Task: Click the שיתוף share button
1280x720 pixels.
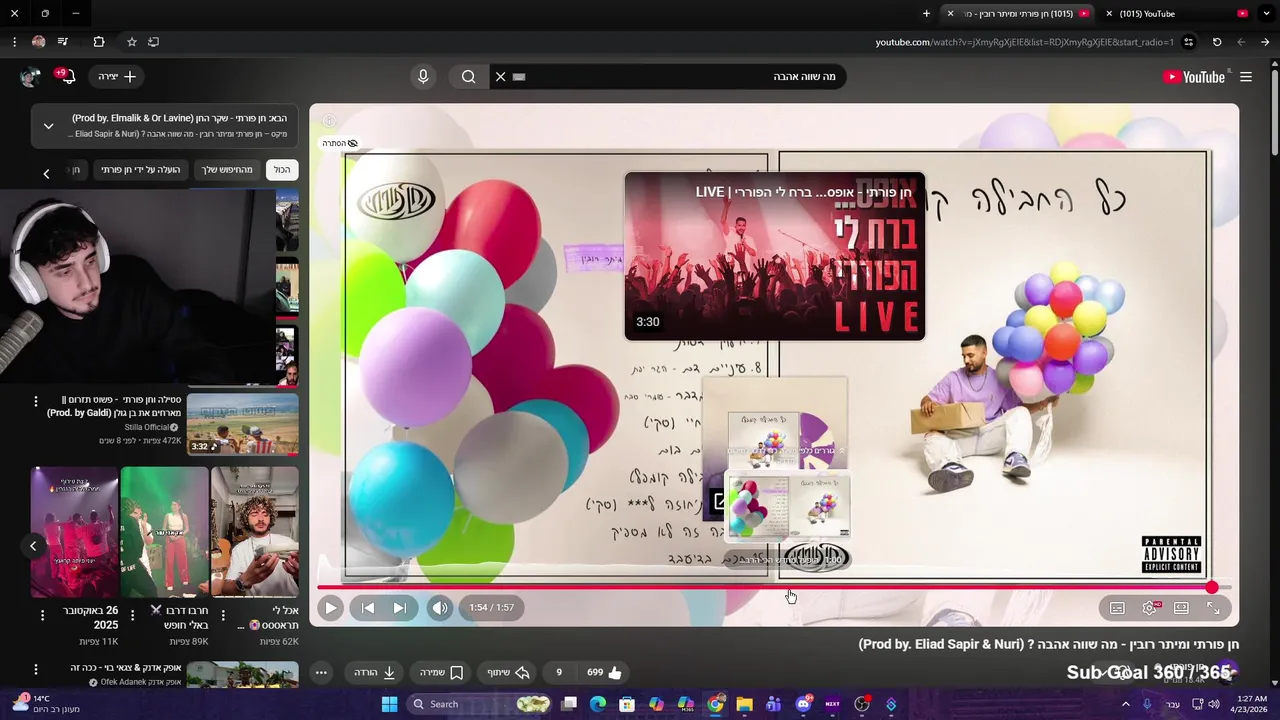Action: [507, 673]
